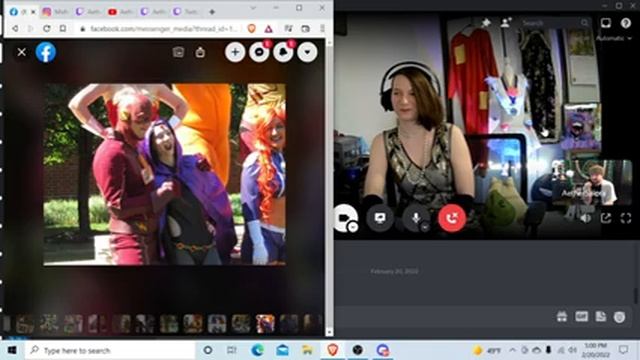Toggle the camera in Discord call

tap(346, 218)
